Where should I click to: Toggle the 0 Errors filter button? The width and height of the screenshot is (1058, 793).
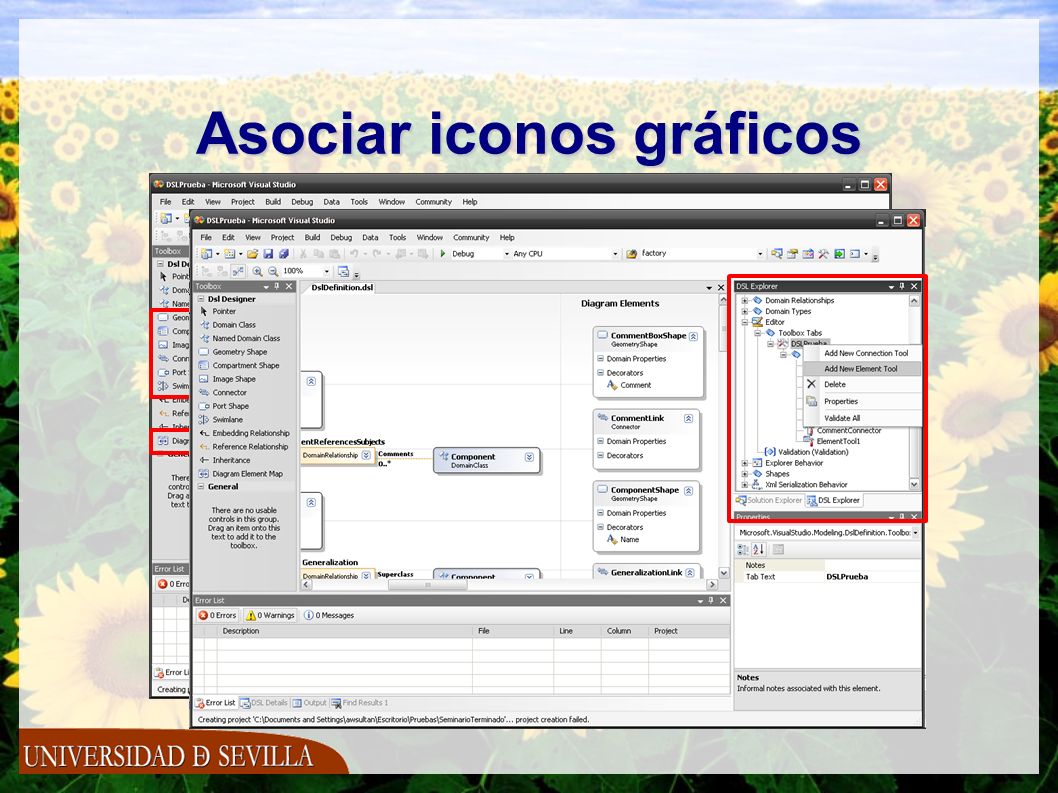click(217, 616)
